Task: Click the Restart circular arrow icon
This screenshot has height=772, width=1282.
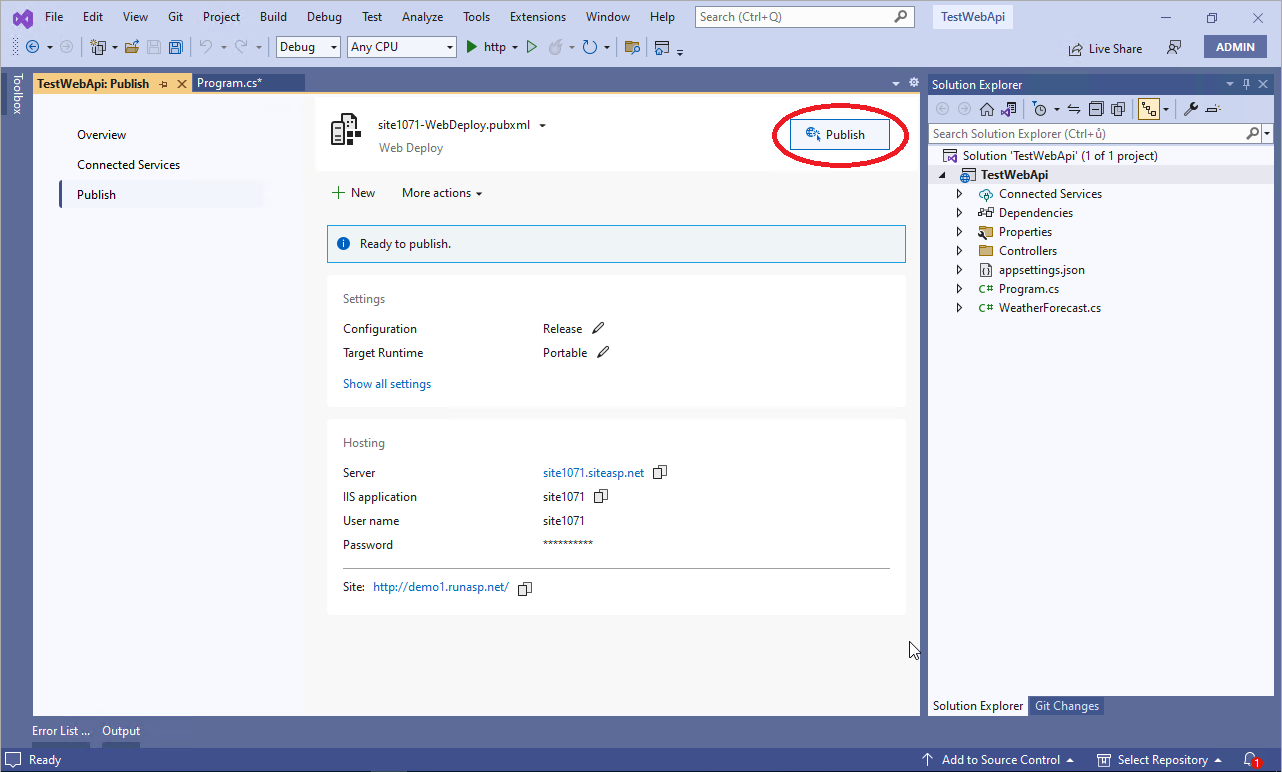Action: tap(590, 47)
